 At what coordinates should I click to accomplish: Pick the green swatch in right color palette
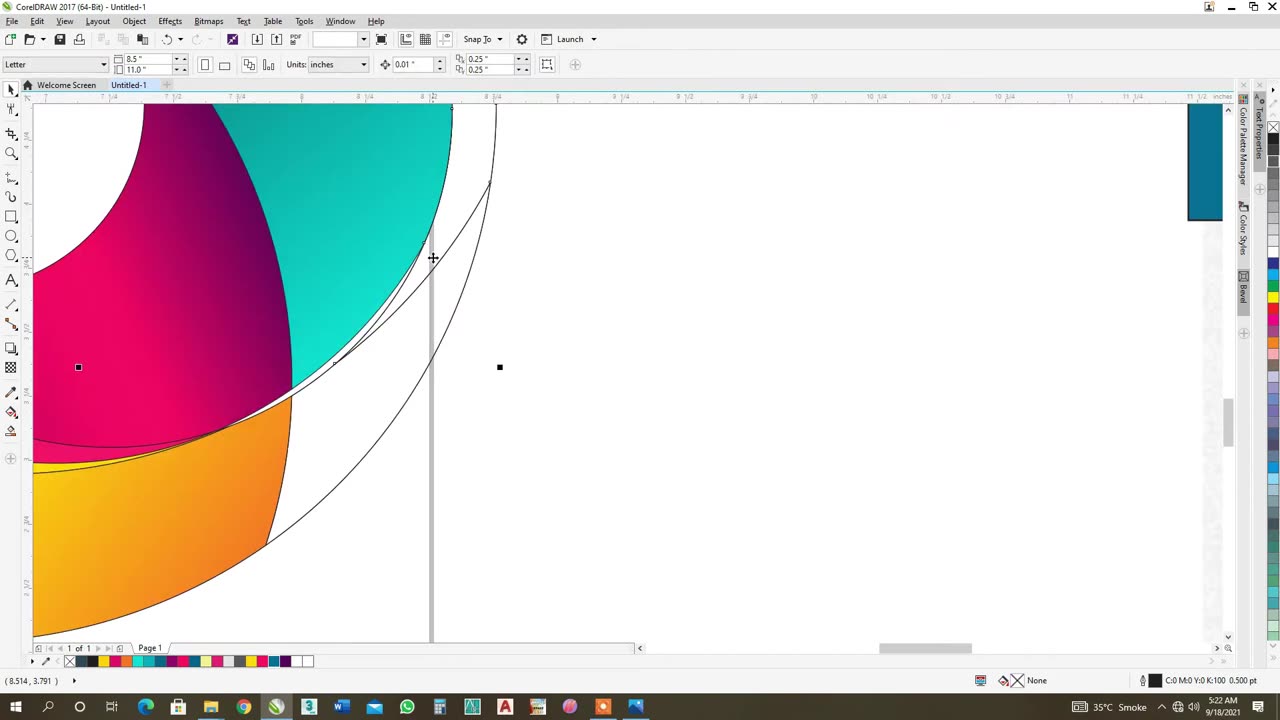tap(1273, 286)
